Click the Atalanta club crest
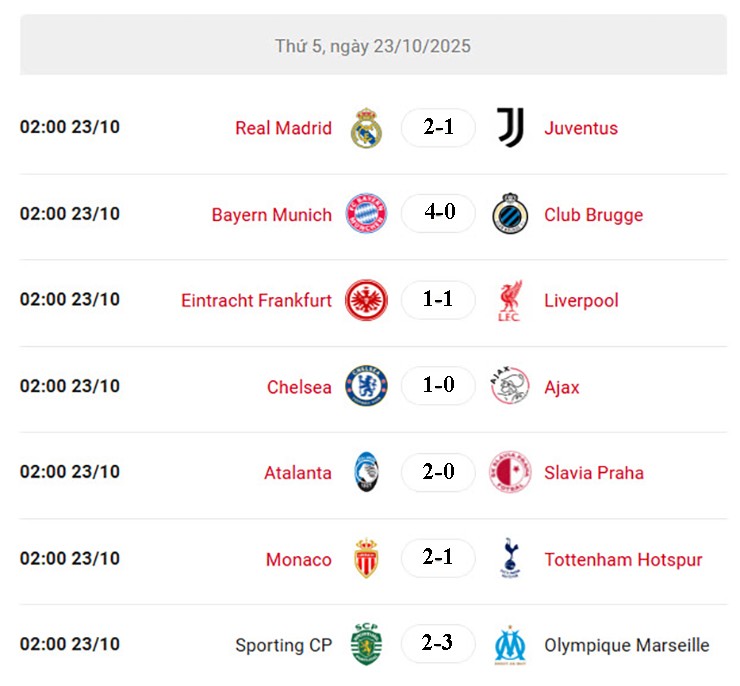740x686 pixels. coord(366,472)
